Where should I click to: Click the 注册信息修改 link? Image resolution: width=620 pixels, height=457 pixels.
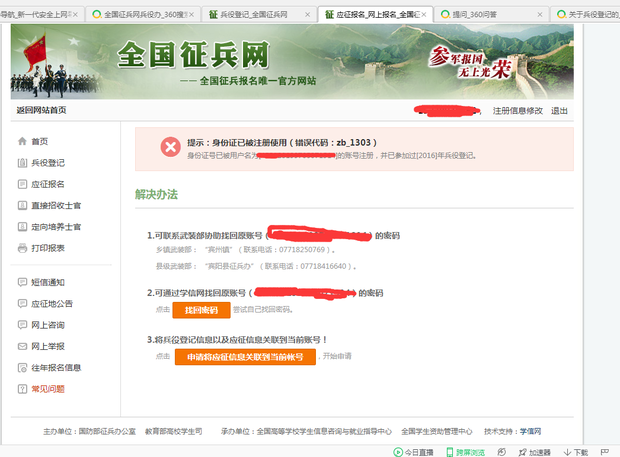(518, 111)
